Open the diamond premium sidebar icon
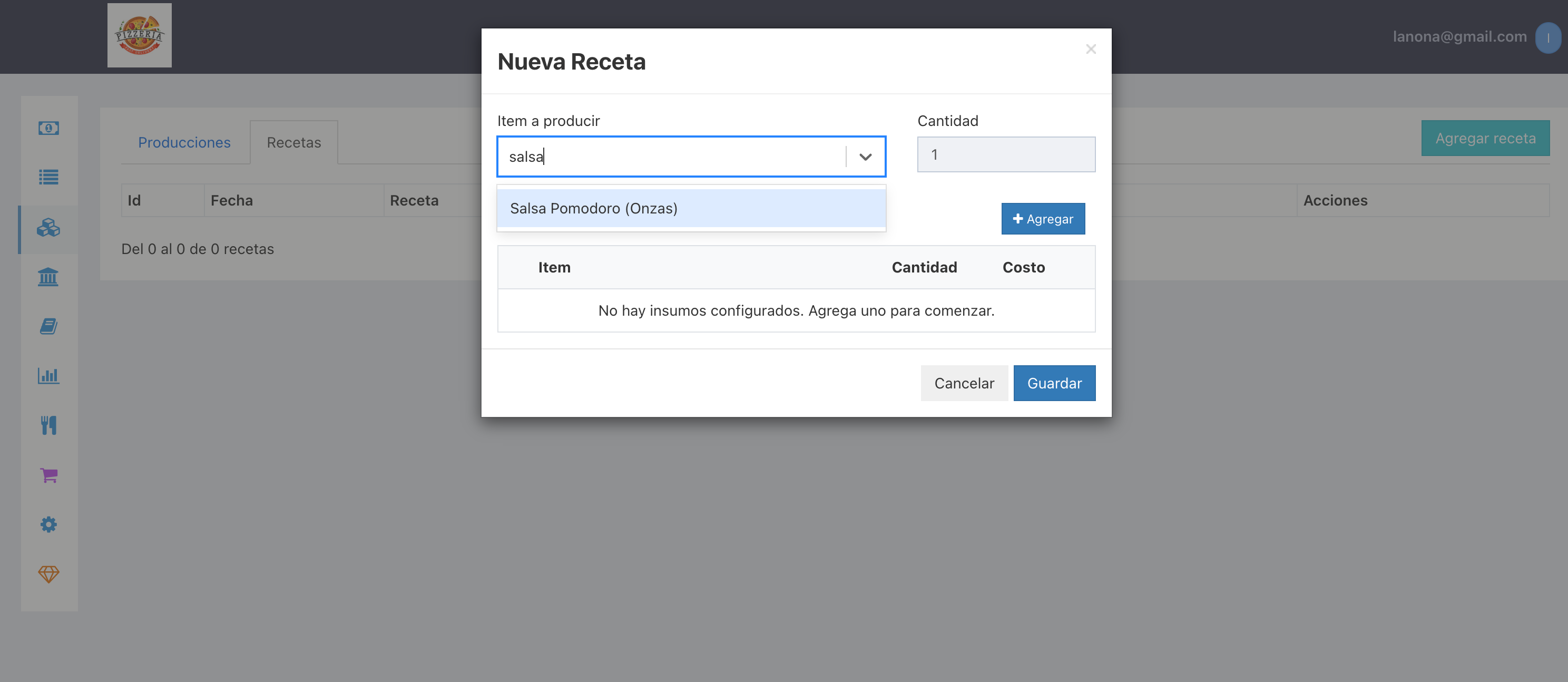1568x682 pixels. (x=48, y=573)
